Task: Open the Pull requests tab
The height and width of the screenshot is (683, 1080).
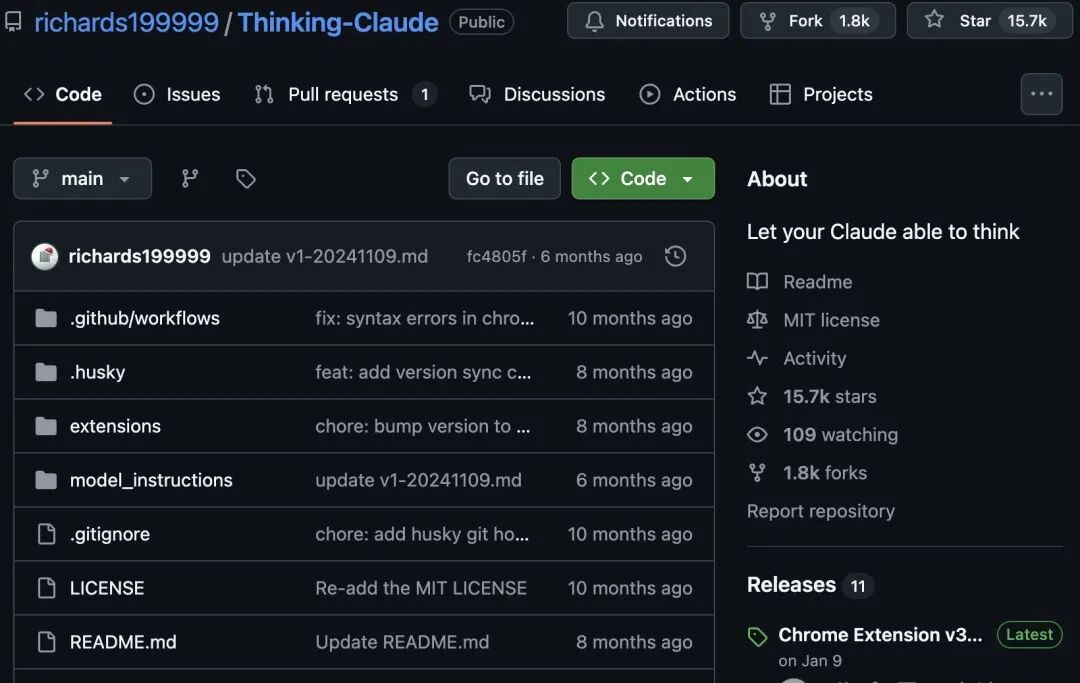Action: tap(345, 94)
